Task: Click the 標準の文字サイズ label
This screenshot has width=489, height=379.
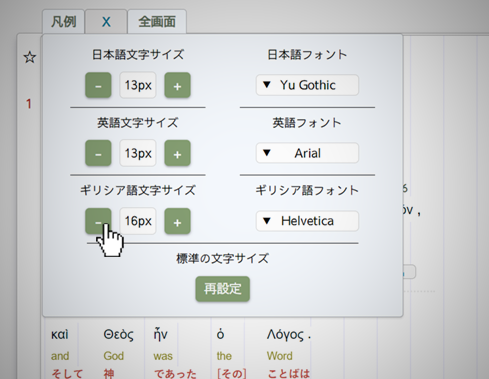Action: pyautogui.click(x=222, y=258)
